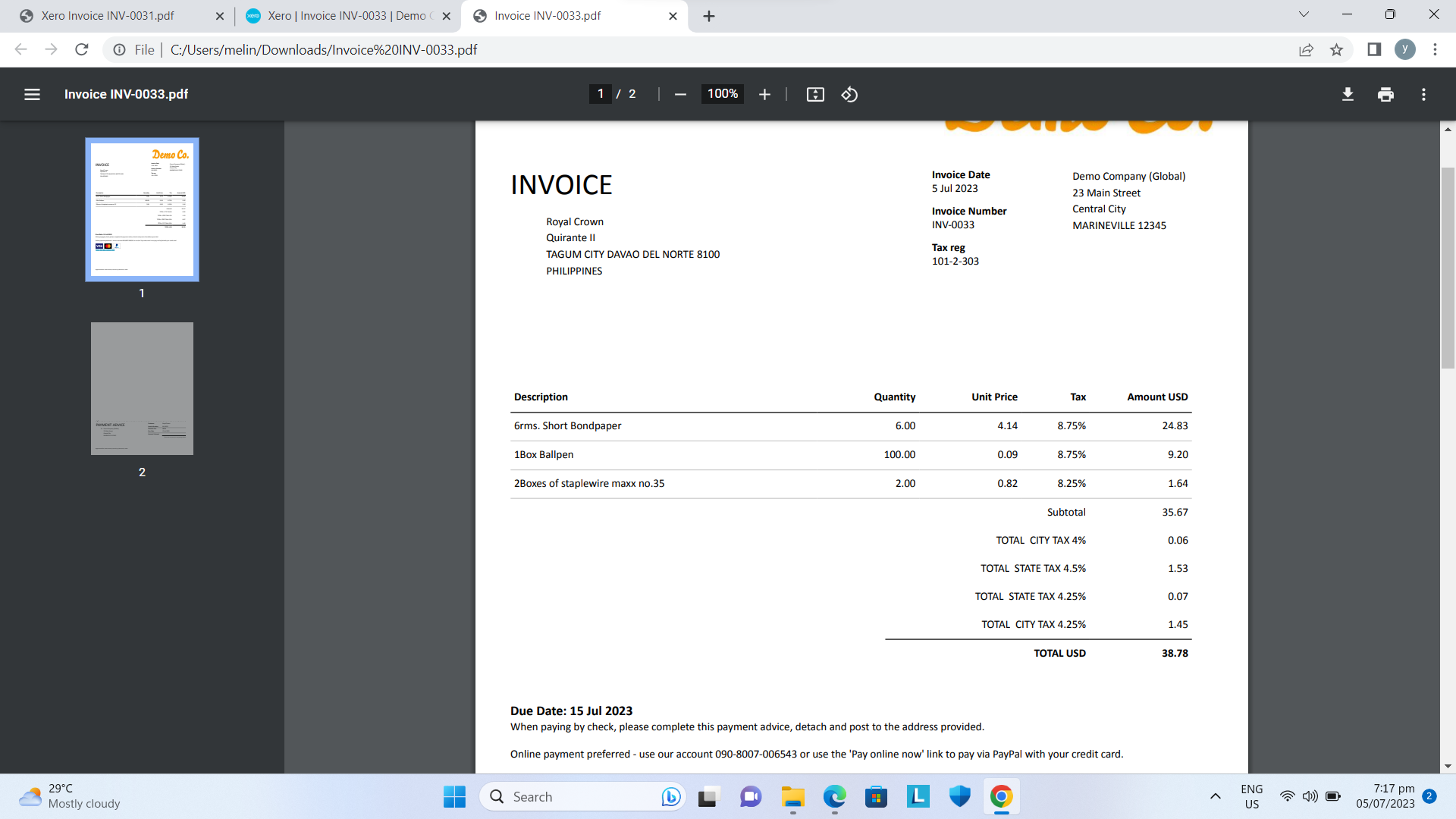The image size is (1456, 819).
Task: Click the zoom out minus button
Action: pos(680,94)
